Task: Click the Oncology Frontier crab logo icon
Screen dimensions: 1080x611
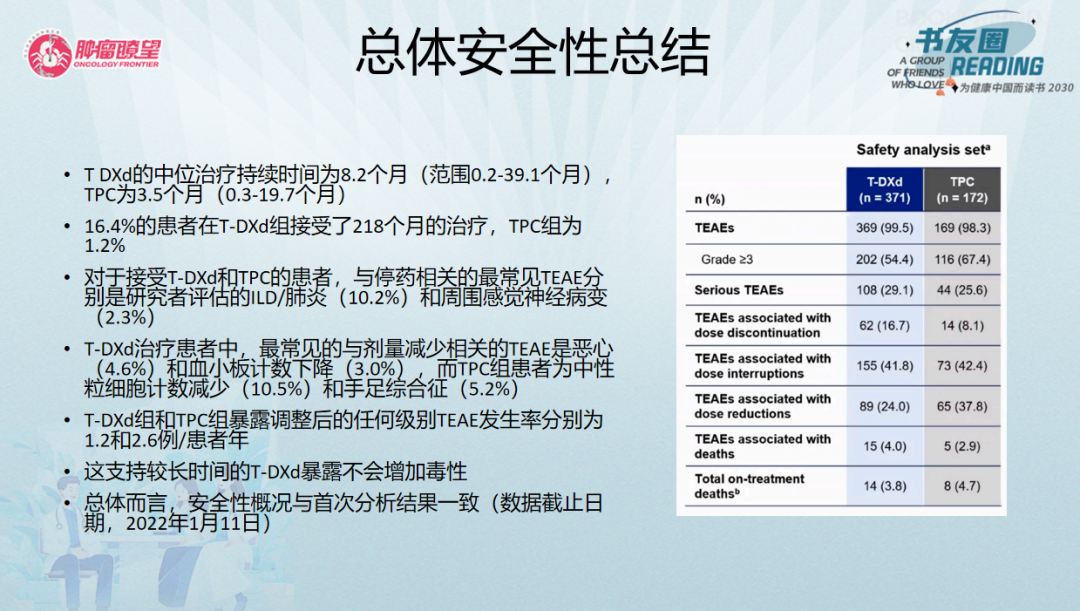Action: [x=46, y=55]
